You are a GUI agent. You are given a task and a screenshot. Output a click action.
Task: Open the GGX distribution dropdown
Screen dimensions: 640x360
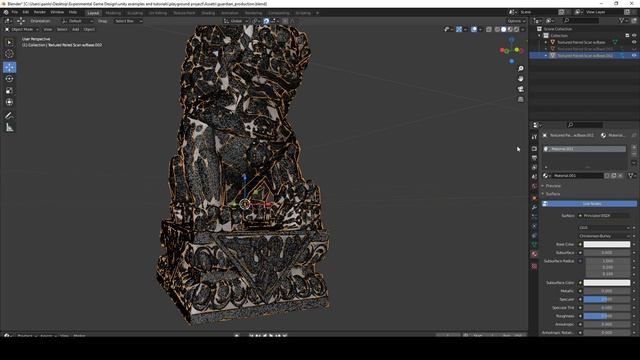[x=604, y=228]
